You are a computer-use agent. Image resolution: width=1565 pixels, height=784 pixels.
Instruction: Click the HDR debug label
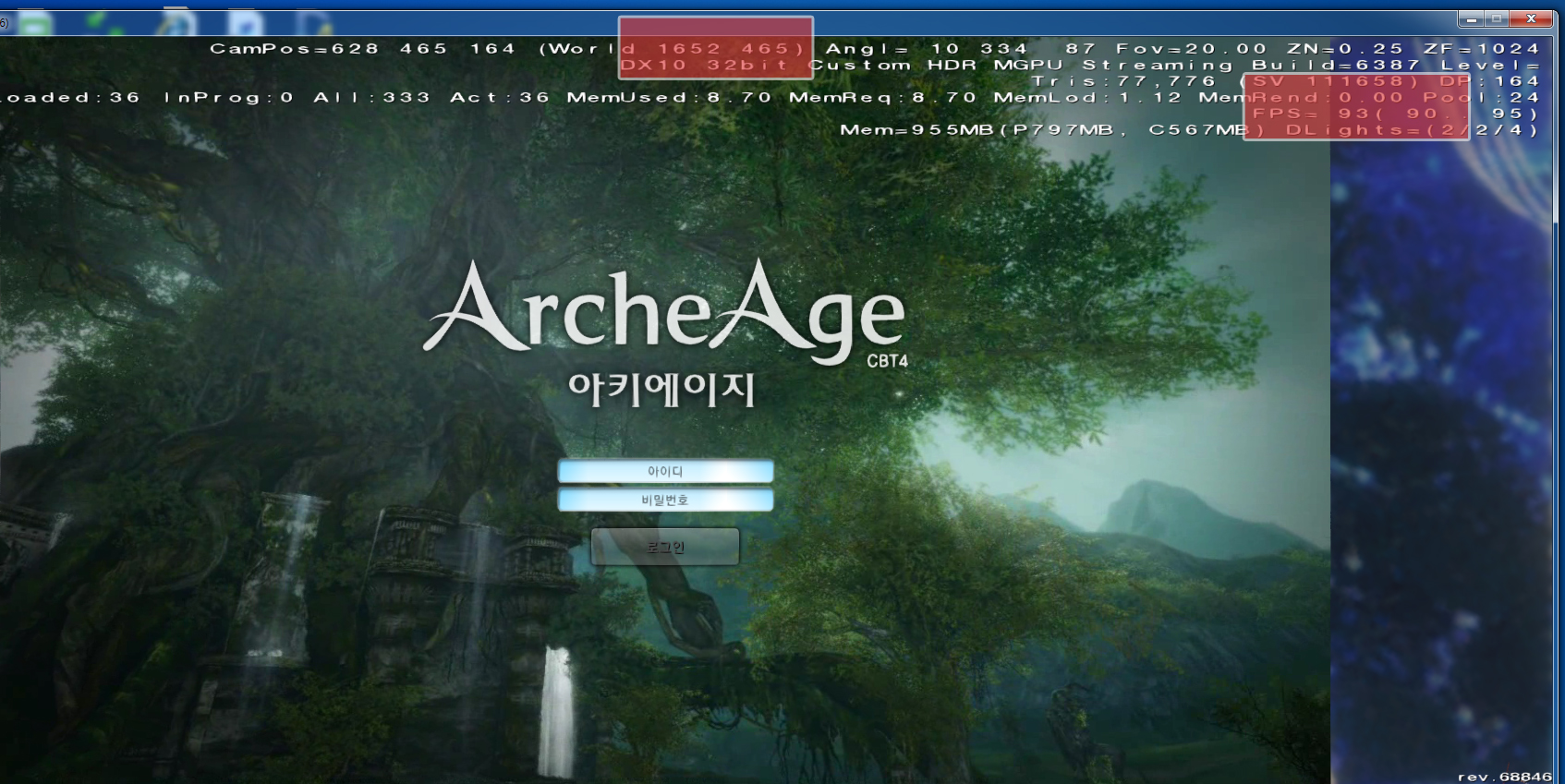[x=952, y=65]
